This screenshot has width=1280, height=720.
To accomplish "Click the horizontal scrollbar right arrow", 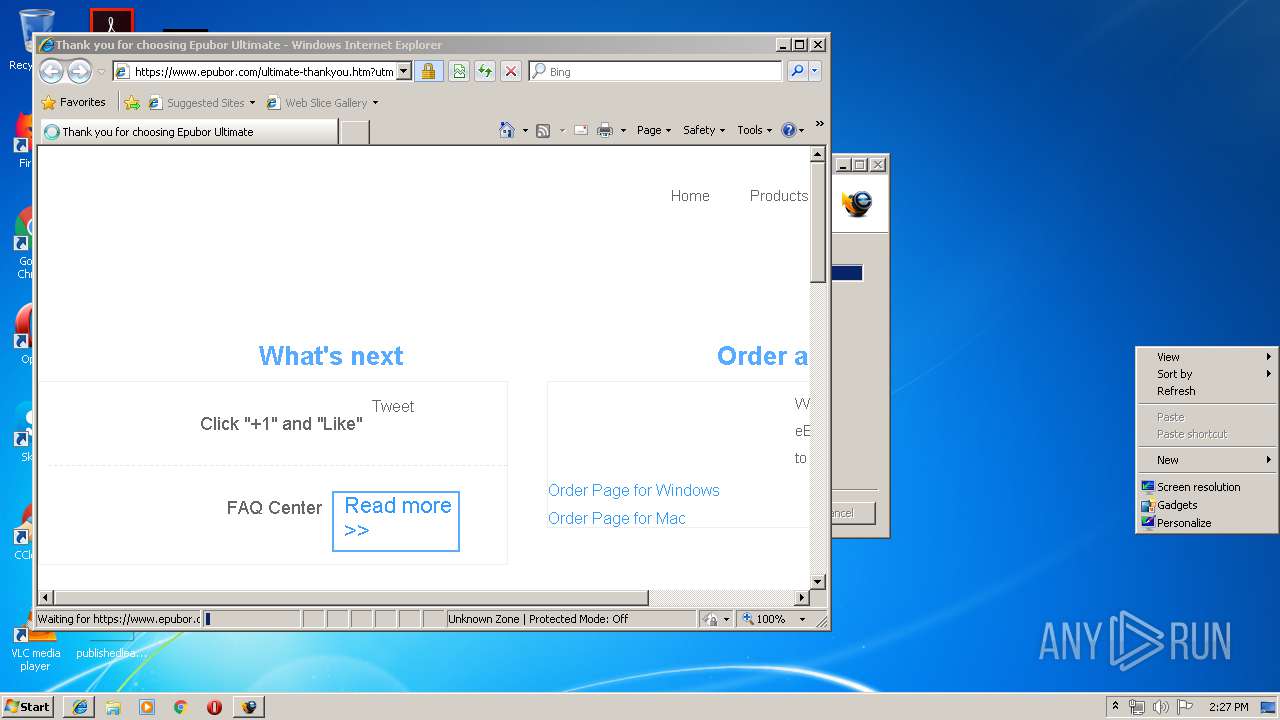I will click(801, 598).
